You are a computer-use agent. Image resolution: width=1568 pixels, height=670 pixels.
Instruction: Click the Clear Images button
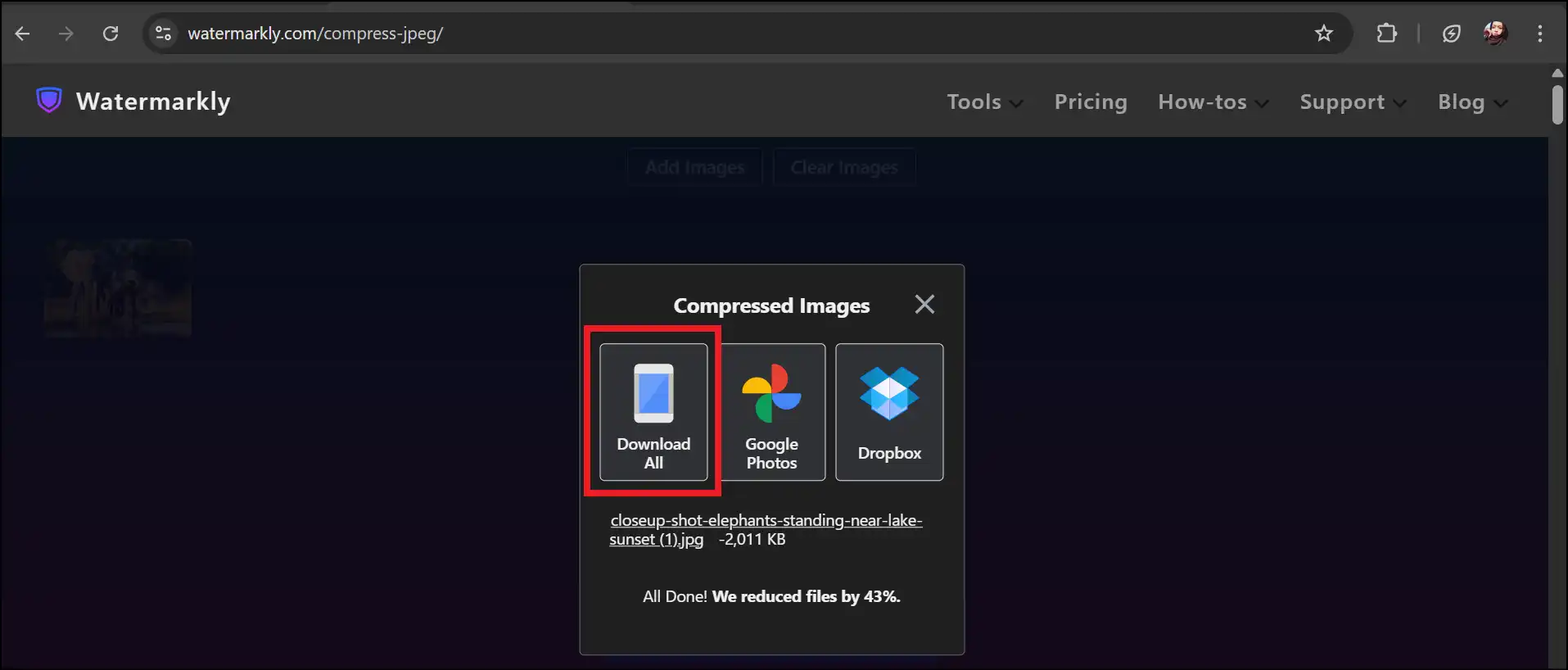point(844,167)
